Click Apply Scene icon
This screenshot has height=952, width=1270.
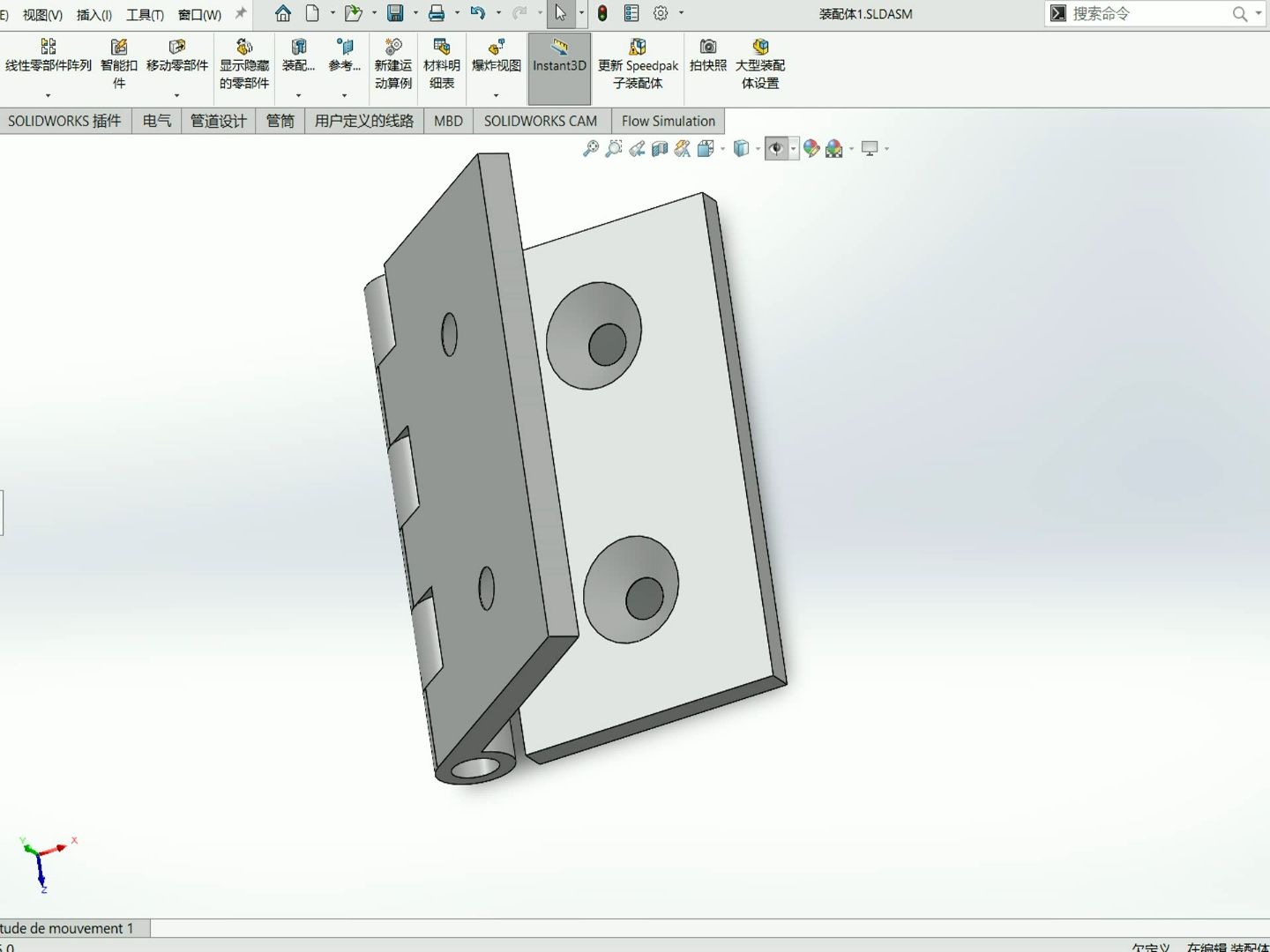834,149
